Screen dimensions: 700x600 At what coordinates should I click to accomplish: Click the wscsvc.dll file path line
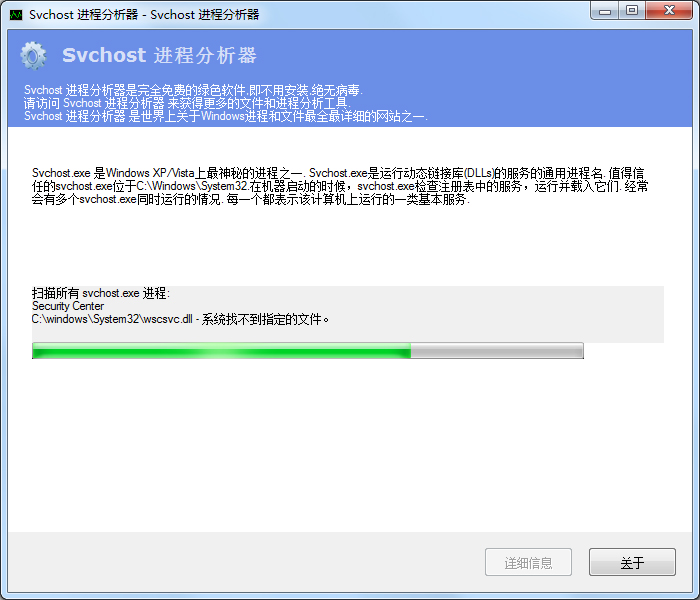click(180, 319)
